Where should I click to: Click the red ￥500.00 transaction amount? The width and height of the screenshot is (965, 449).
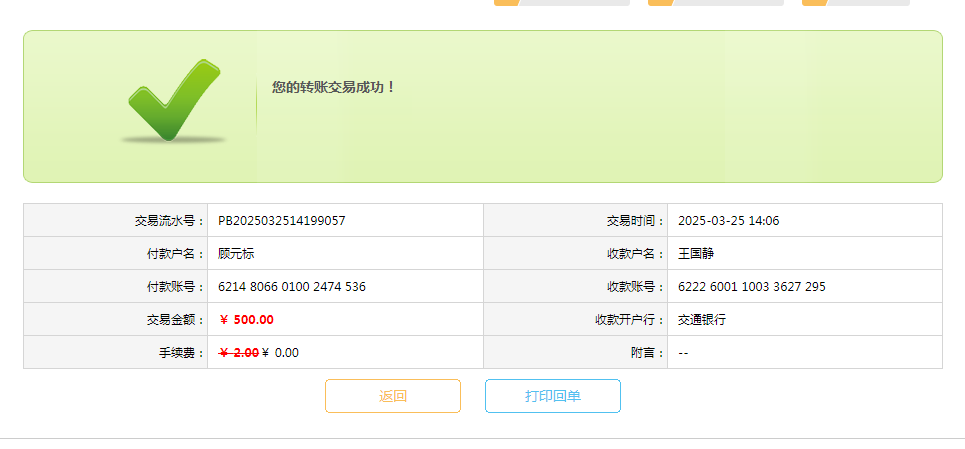246,320
